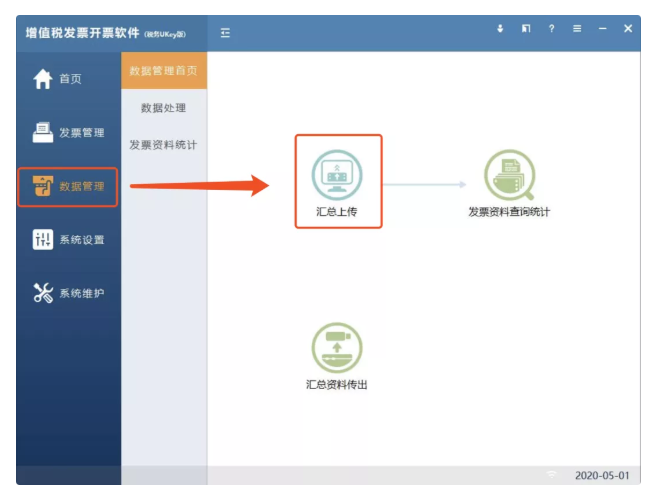The width and height of the screenshot is (650, 491).
Task: Open 发票资料查询统计 invoice query icon
Action: coord(509,175)
